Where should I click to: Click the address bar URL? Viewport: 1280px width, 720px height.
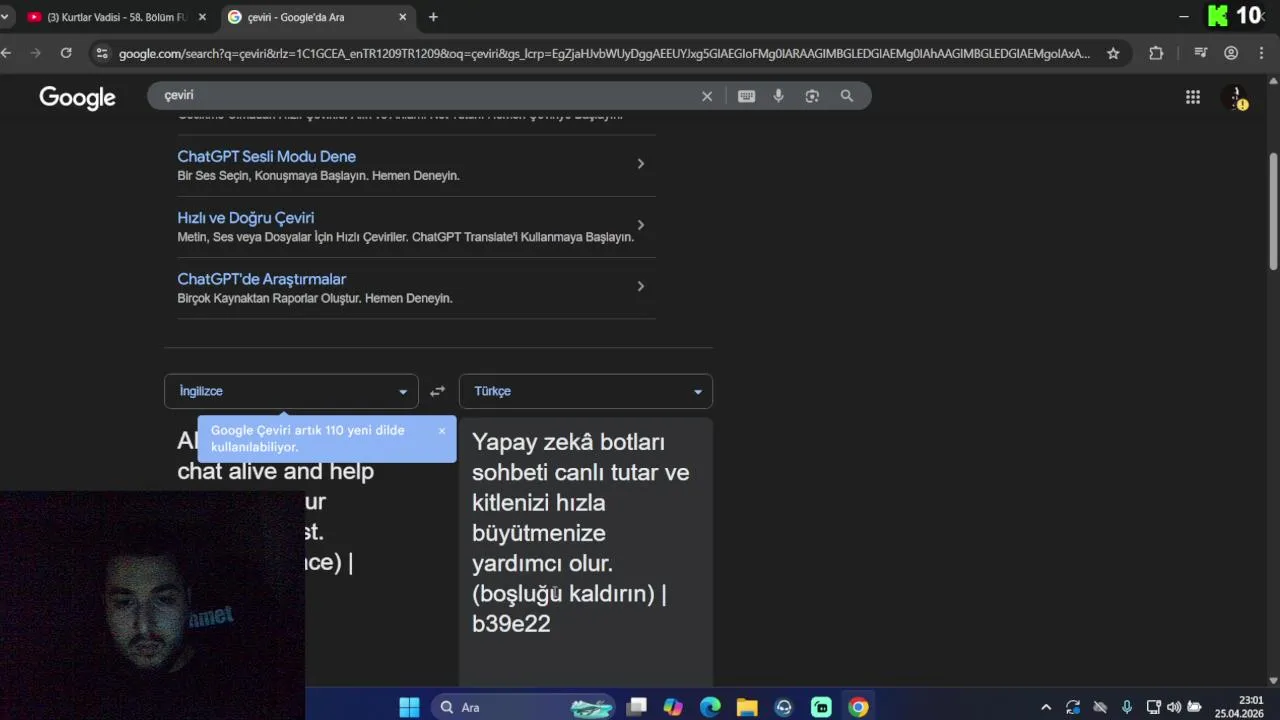604,53
